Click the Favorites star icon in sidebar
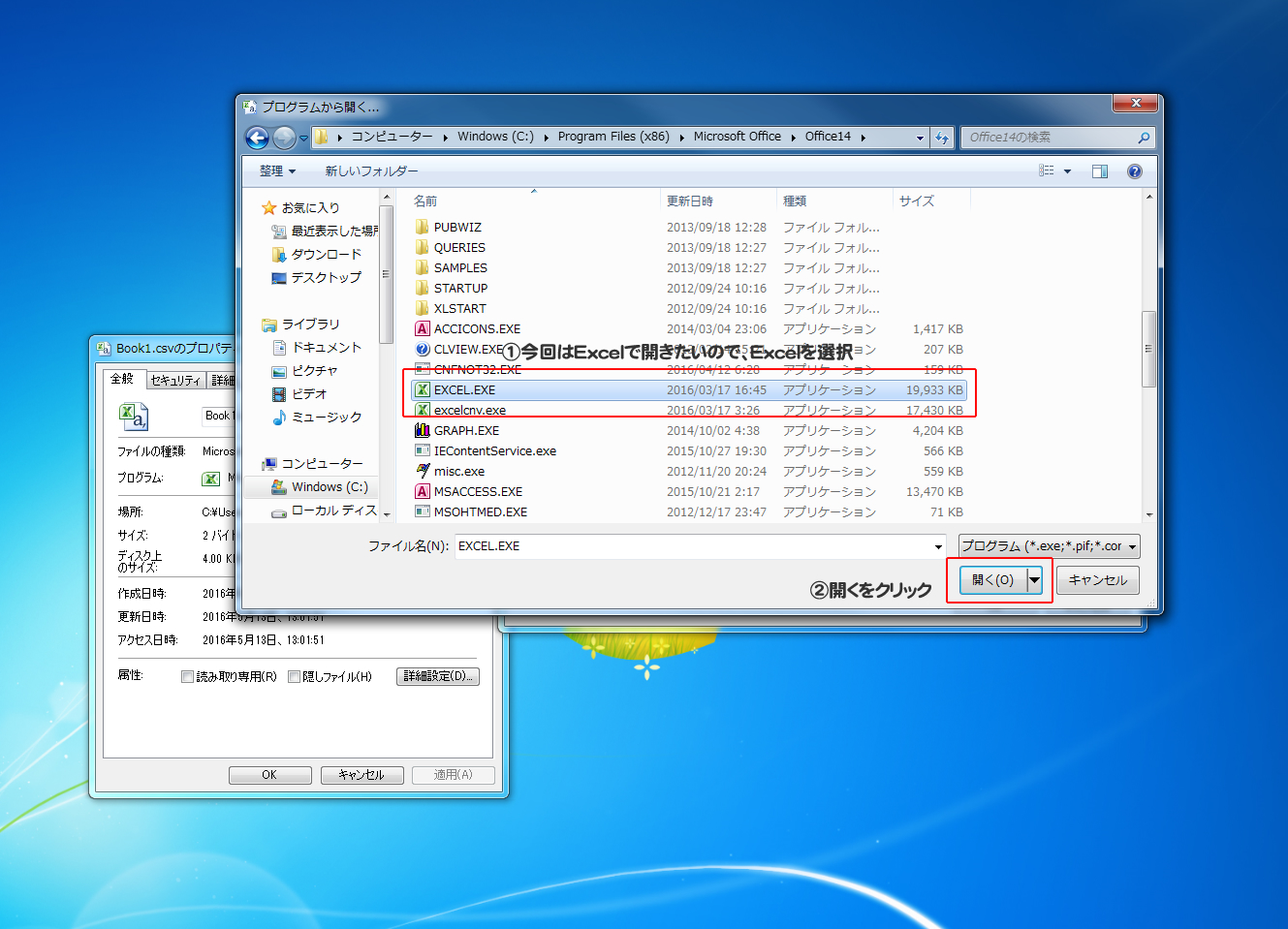This screenshot has width=1288, height=929. point(269,207)
